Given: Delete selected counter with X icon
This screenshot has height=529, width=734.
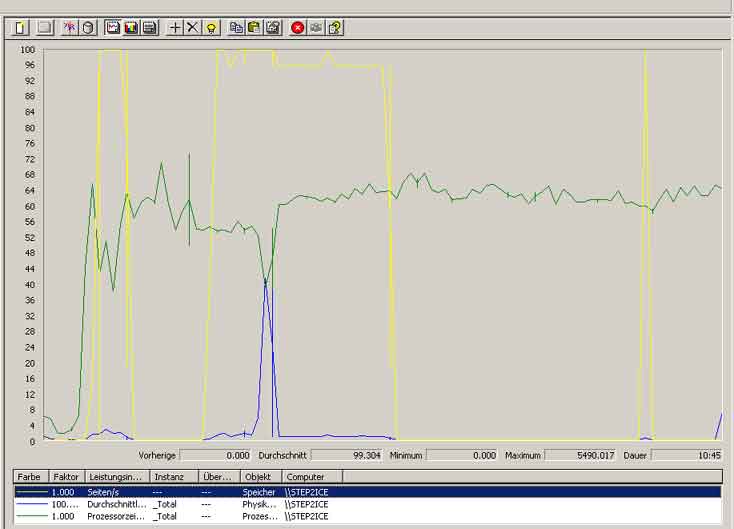Looking at the screenshot, I should coord(192,28).
